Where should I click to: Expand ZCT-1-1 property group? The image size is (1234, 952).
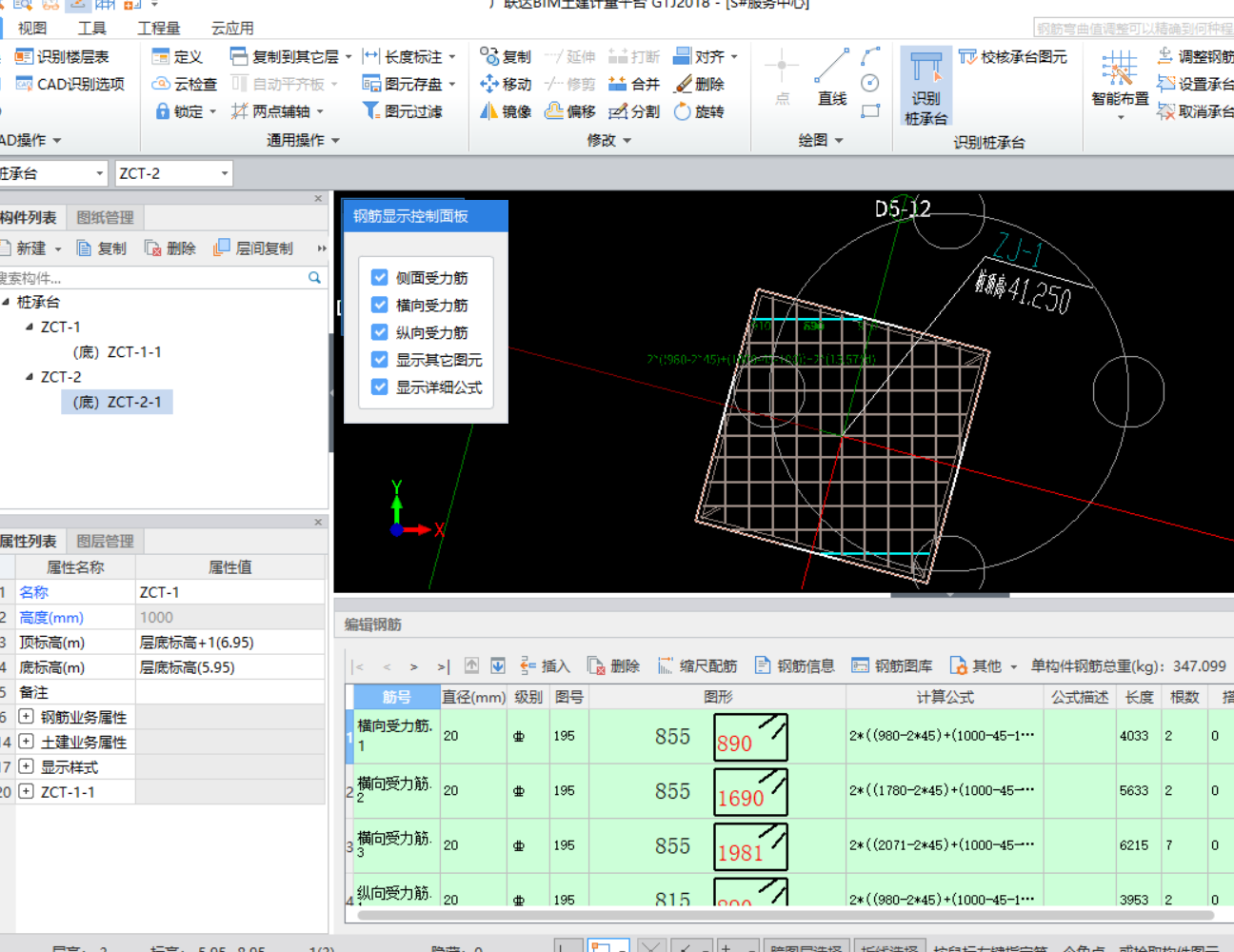point(27,790)
